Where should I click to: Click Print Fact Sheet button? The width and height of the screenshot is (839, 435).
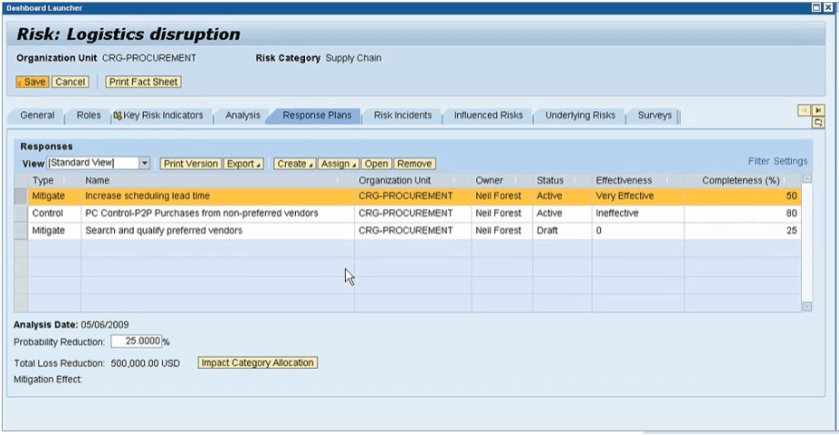coord(143,82)
